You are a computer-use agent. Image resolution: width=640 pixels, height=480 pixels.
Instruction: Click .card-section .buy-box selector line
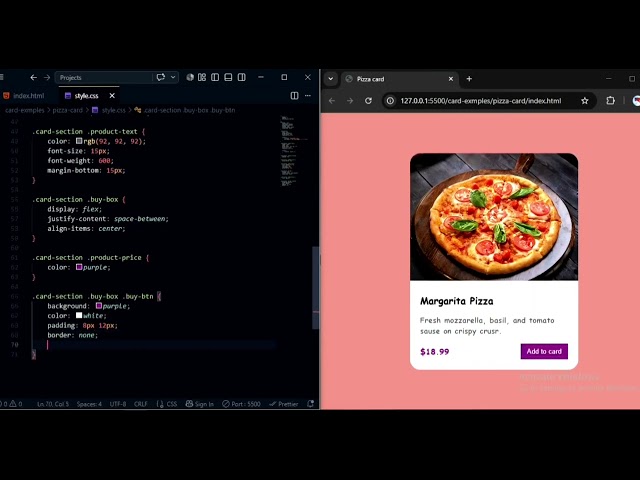pyautogui.click(x=79, y=199)
